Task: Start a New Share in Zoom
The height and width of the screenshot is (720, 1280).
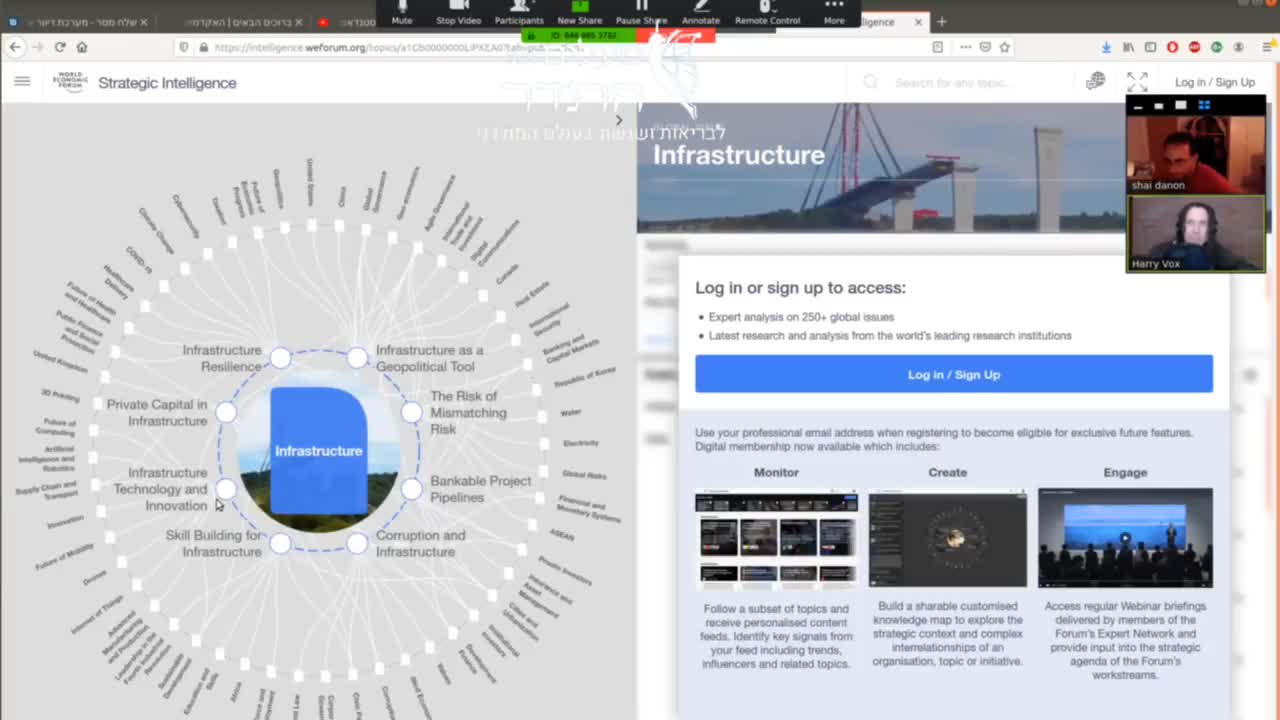Action: point(580,13)
